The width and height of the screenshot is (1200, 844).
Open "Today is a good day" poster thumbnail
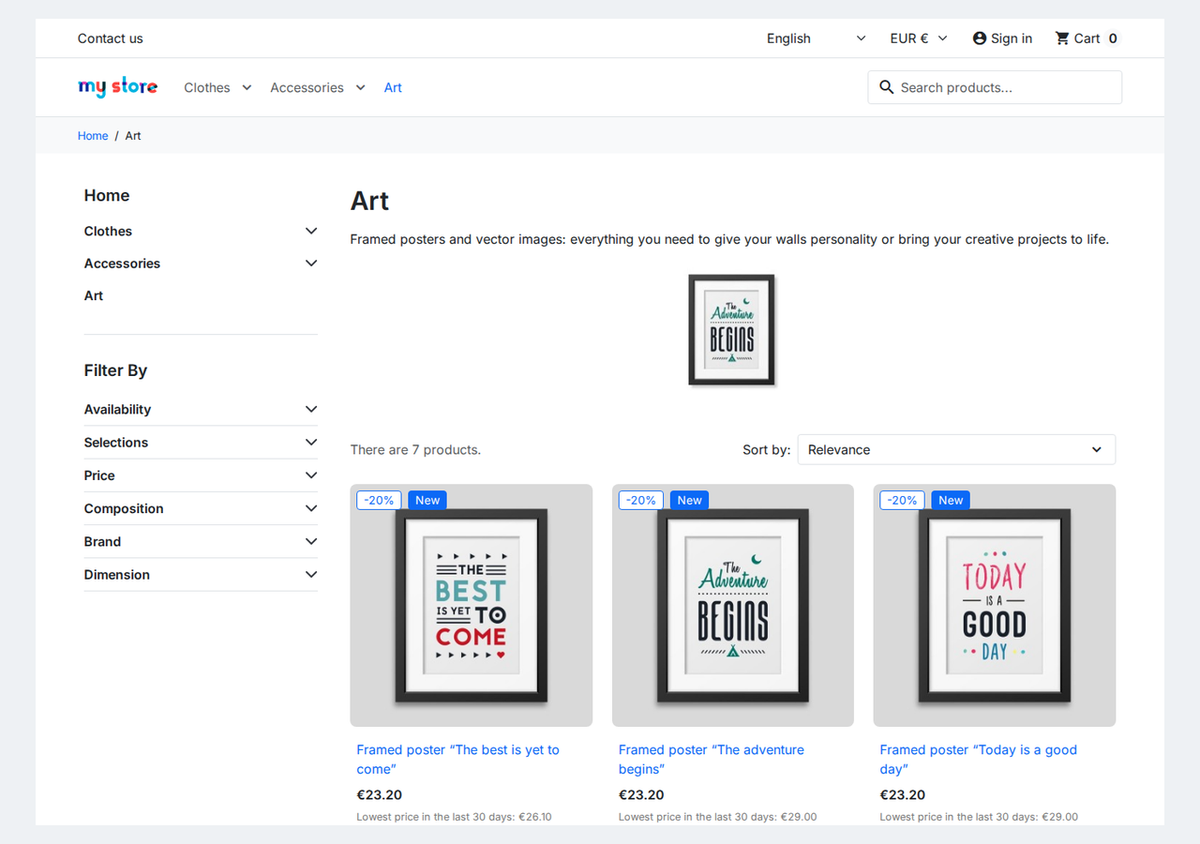tap(994, 605)
